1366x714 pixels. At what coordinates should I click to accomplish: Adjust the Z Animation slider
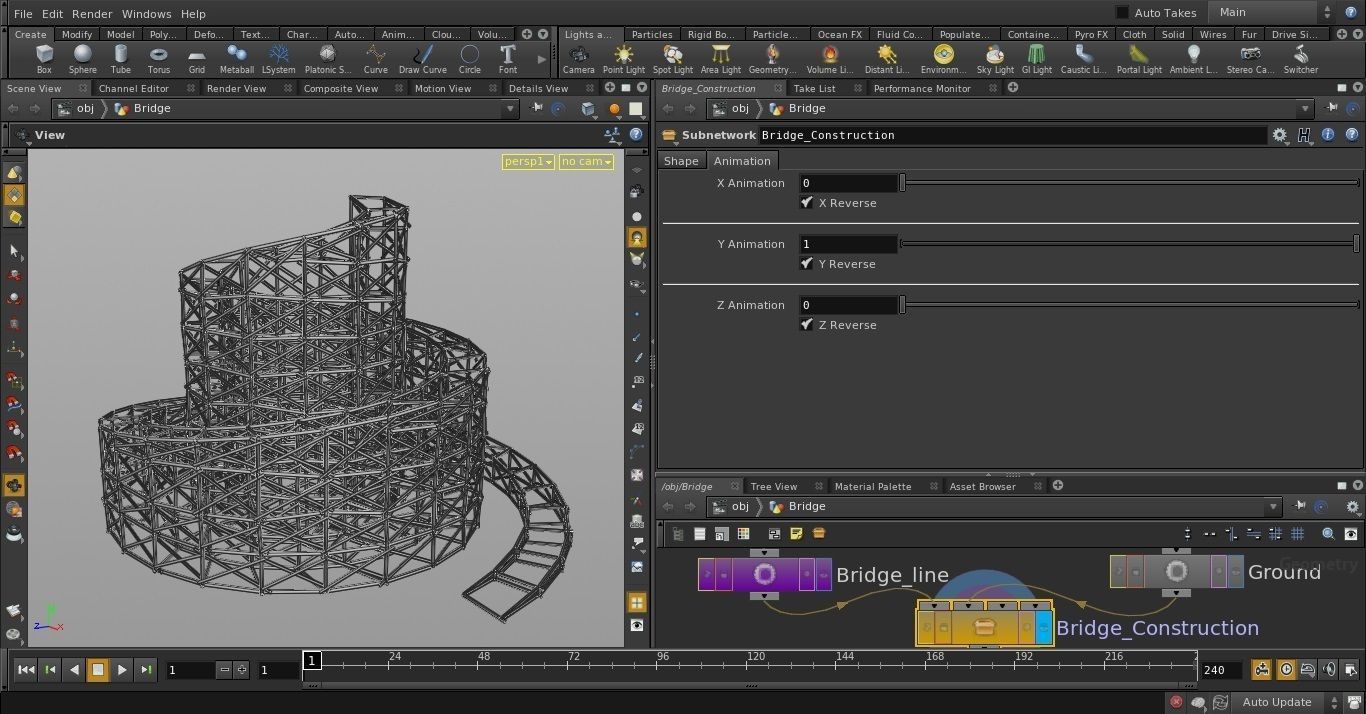(x=1129, y=305)
